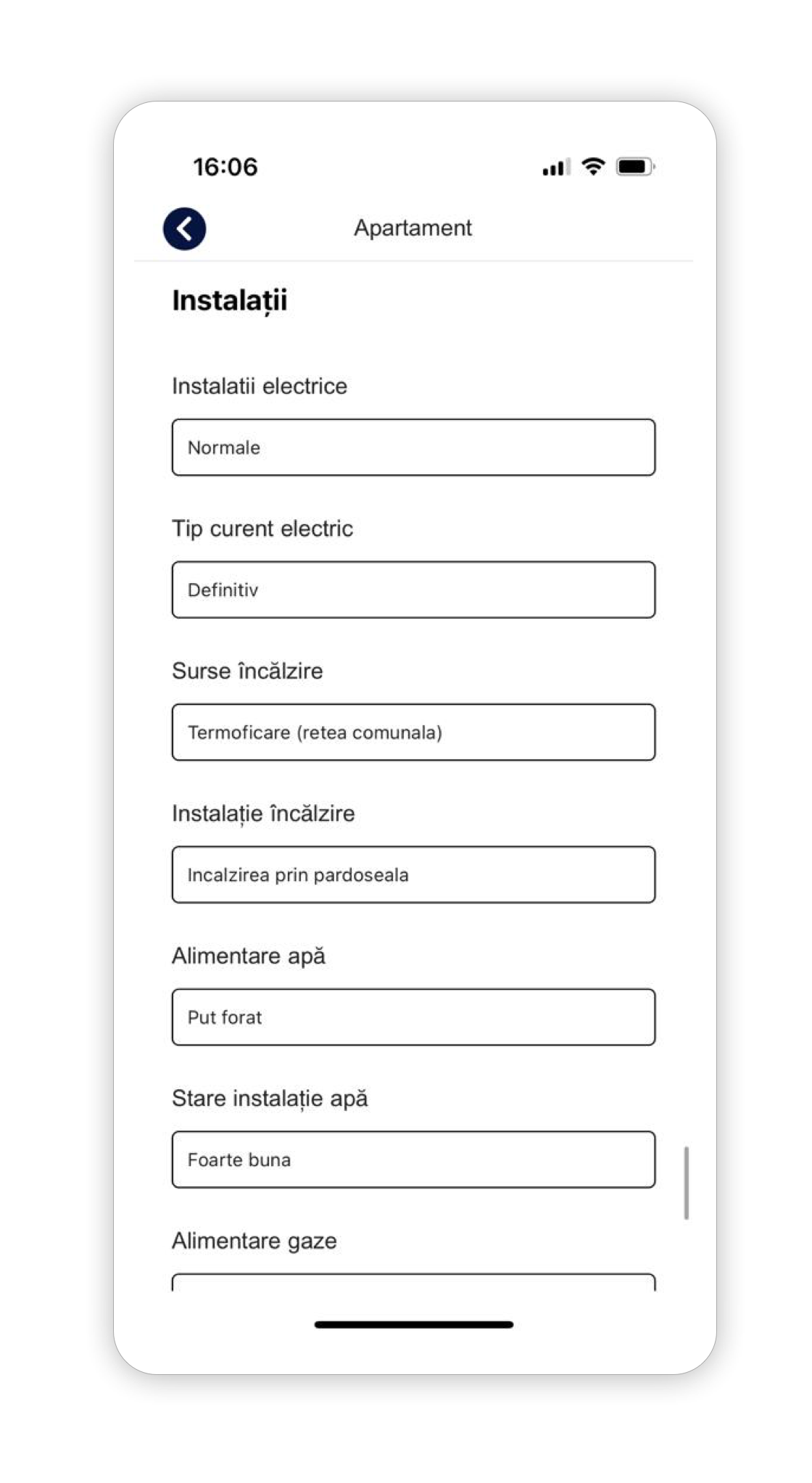Click the Surse încălzire label
Viewport: 812px width, 1483px height.
click(247, 671)
